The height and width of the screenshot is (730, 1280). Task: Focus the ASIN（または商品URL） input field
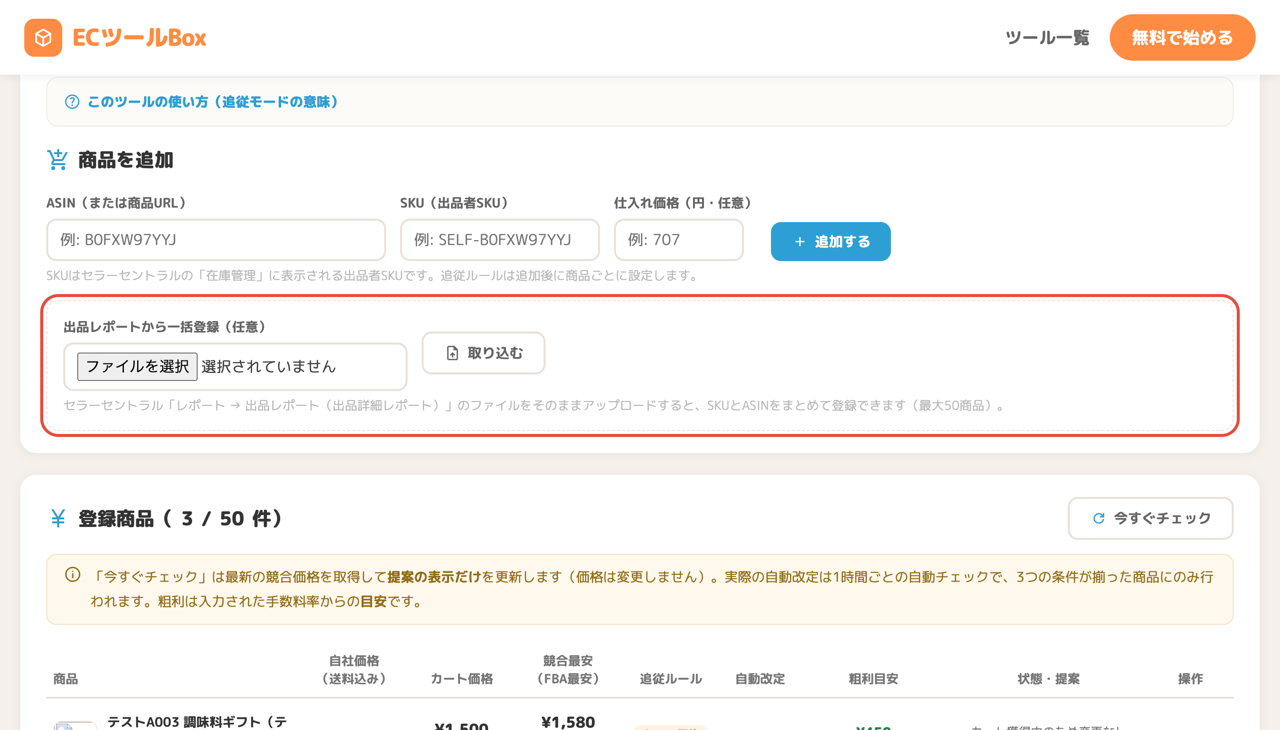point(216,240)
